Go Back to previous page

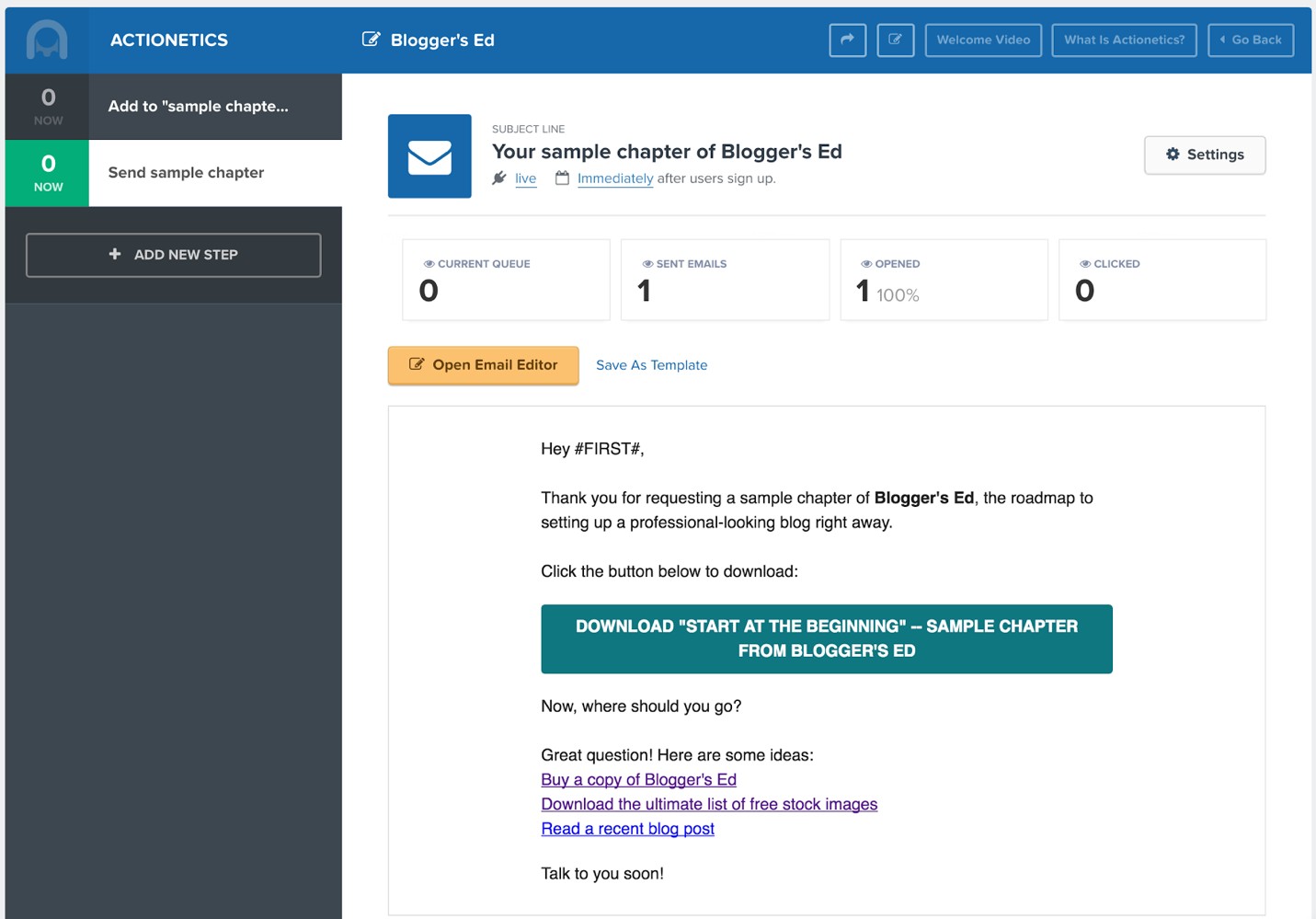[1251, 40]
